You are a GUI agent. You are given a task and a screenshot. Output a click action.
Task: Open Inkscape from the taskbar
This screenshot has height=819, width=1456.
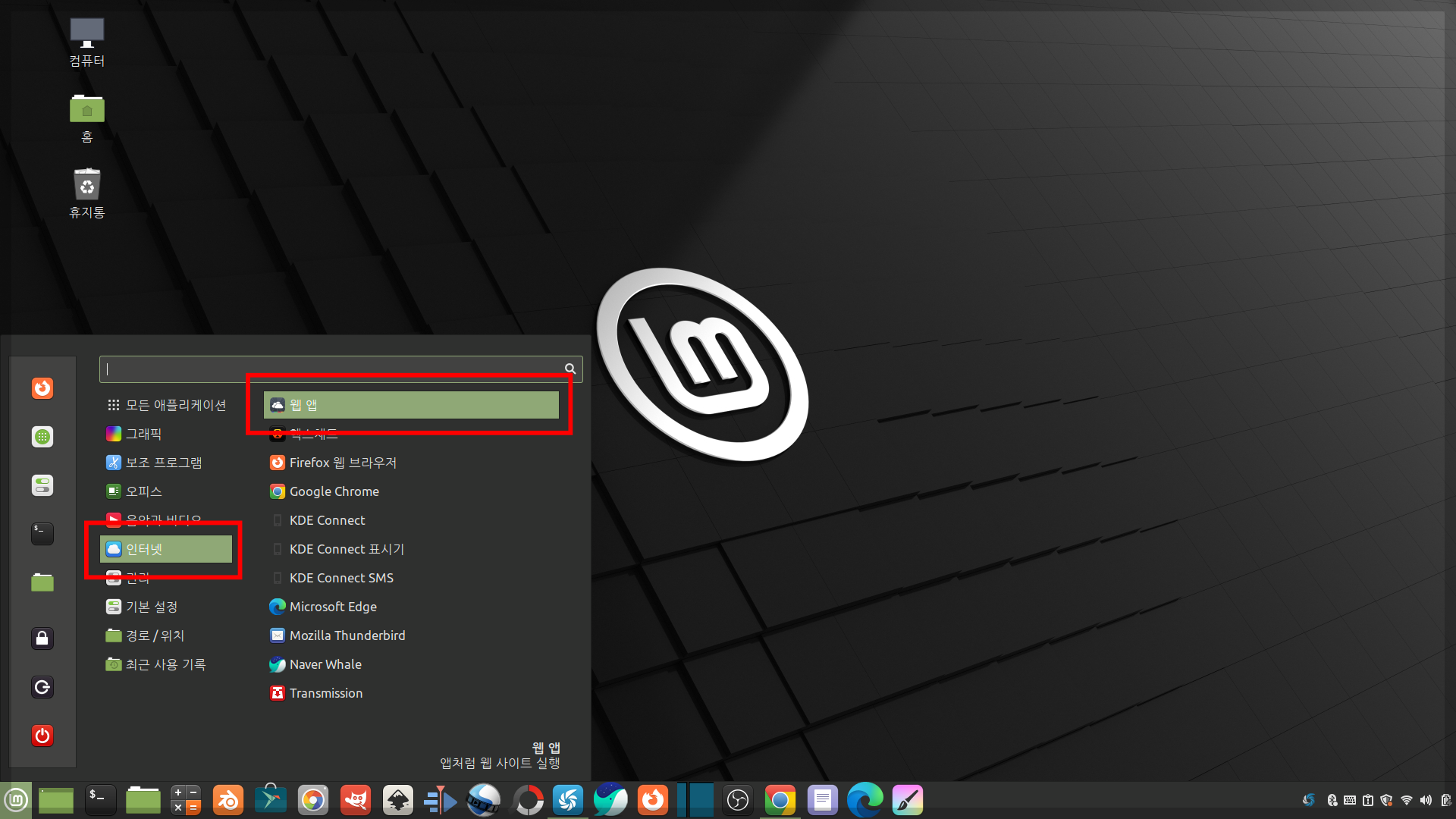(x=397, y=800)
